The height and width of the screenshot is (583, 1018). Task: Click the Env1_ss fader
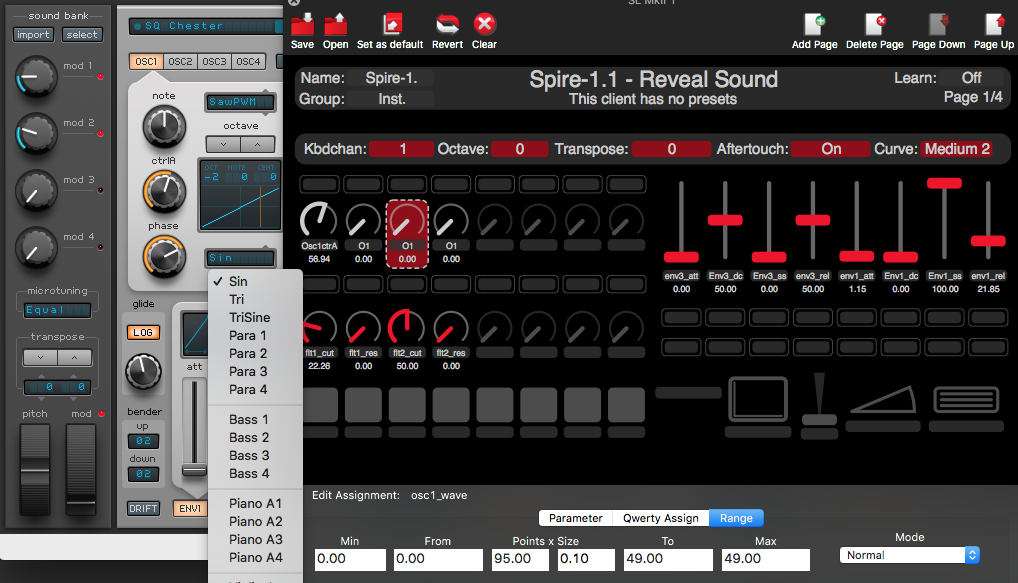click(944, 184)
